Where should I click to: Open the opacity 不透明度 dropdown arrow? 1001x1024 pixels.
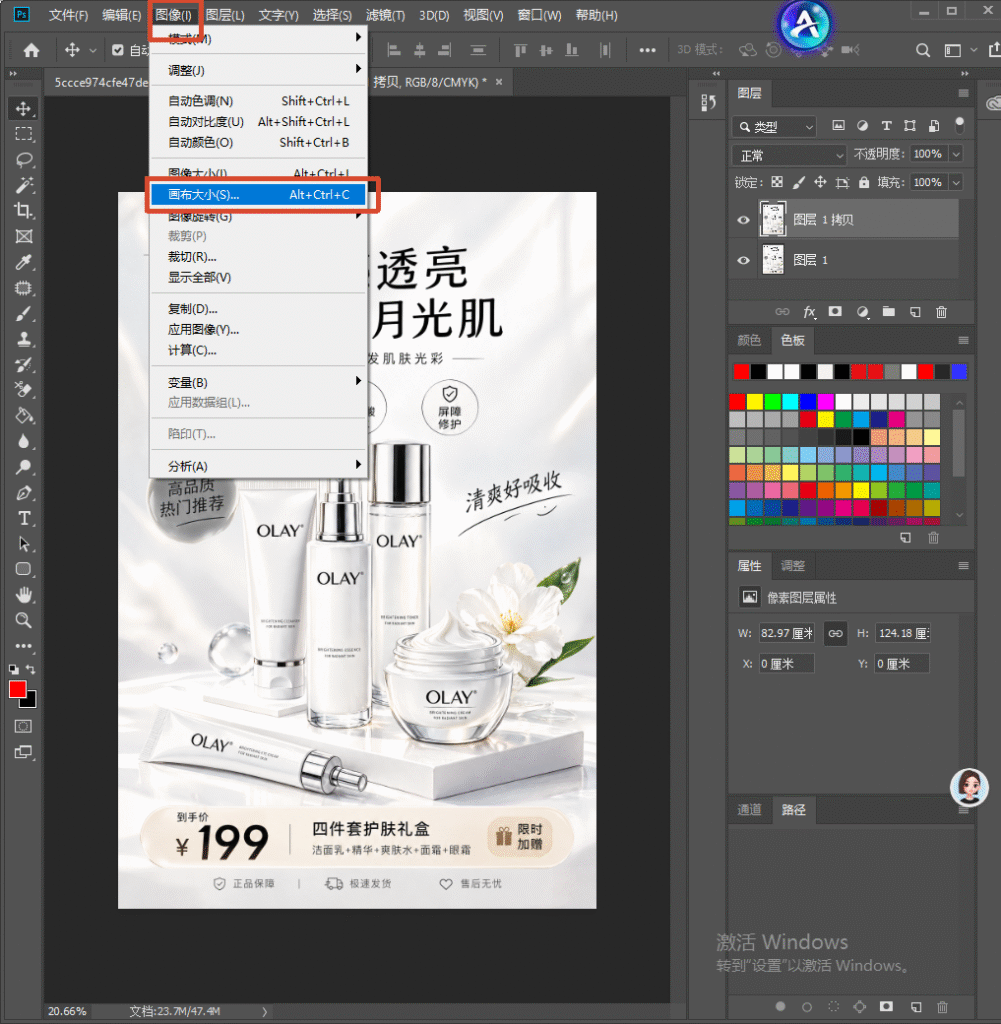pyautogui.click(x=956, y=154)
